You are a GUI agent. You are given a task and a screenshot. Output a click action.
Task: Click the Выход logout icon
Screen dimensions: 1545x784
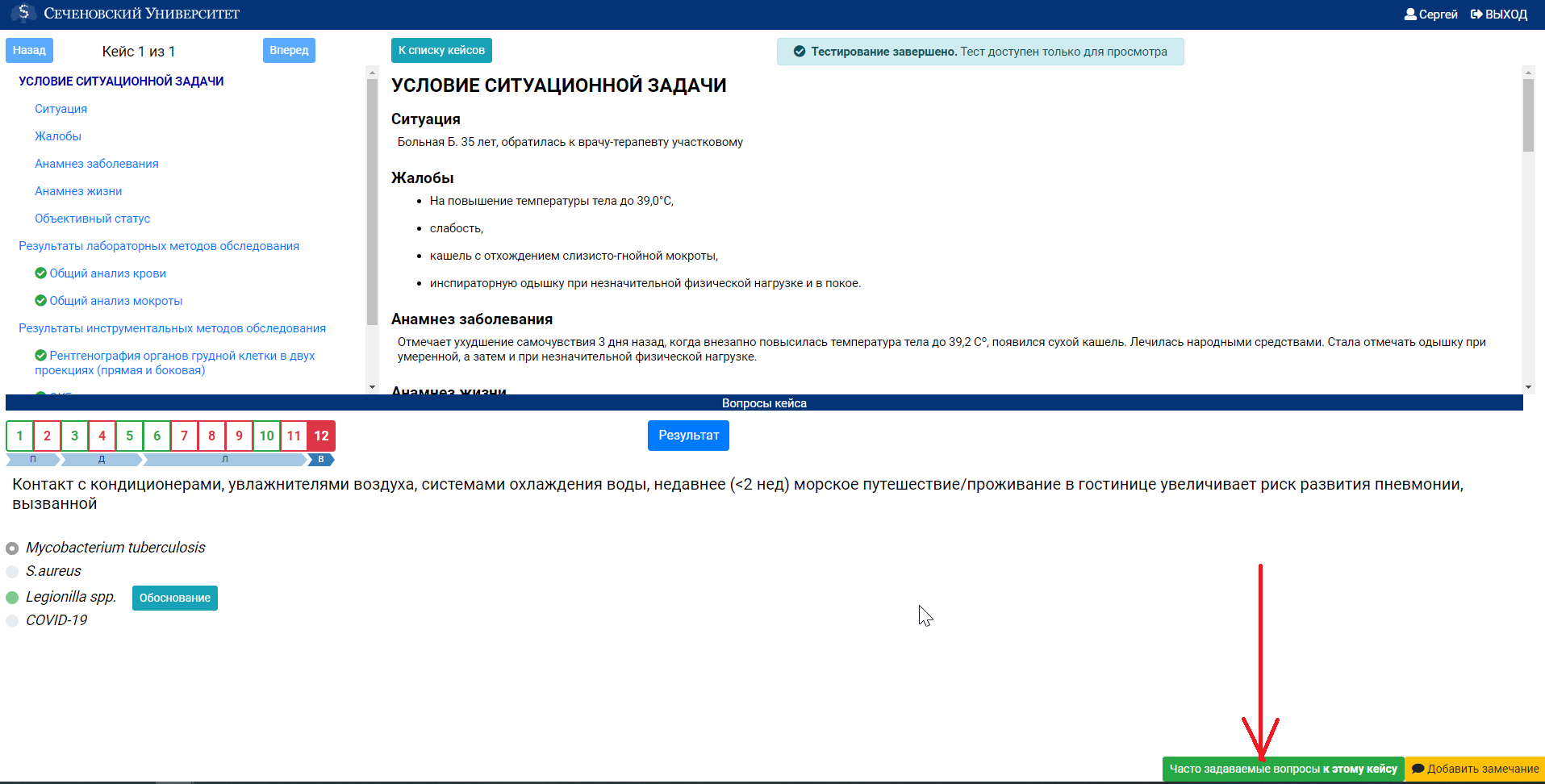[1476, 15]
